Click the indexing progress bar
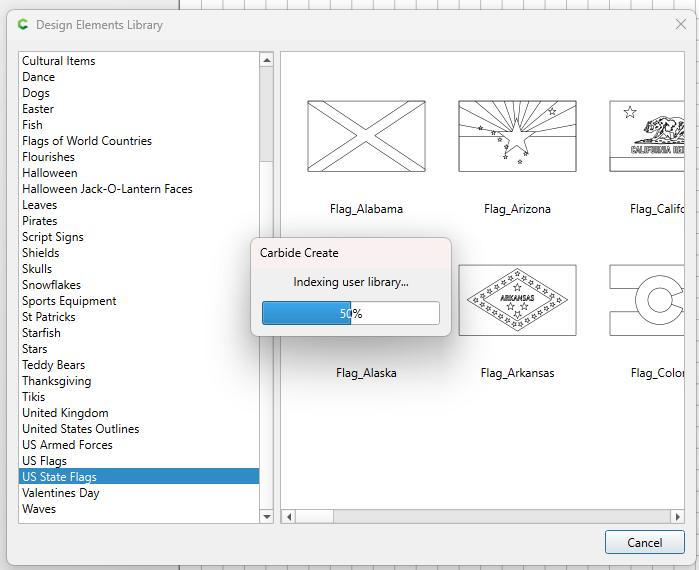The height and width of the screenshot is (570, 699). tap(351, 313)
